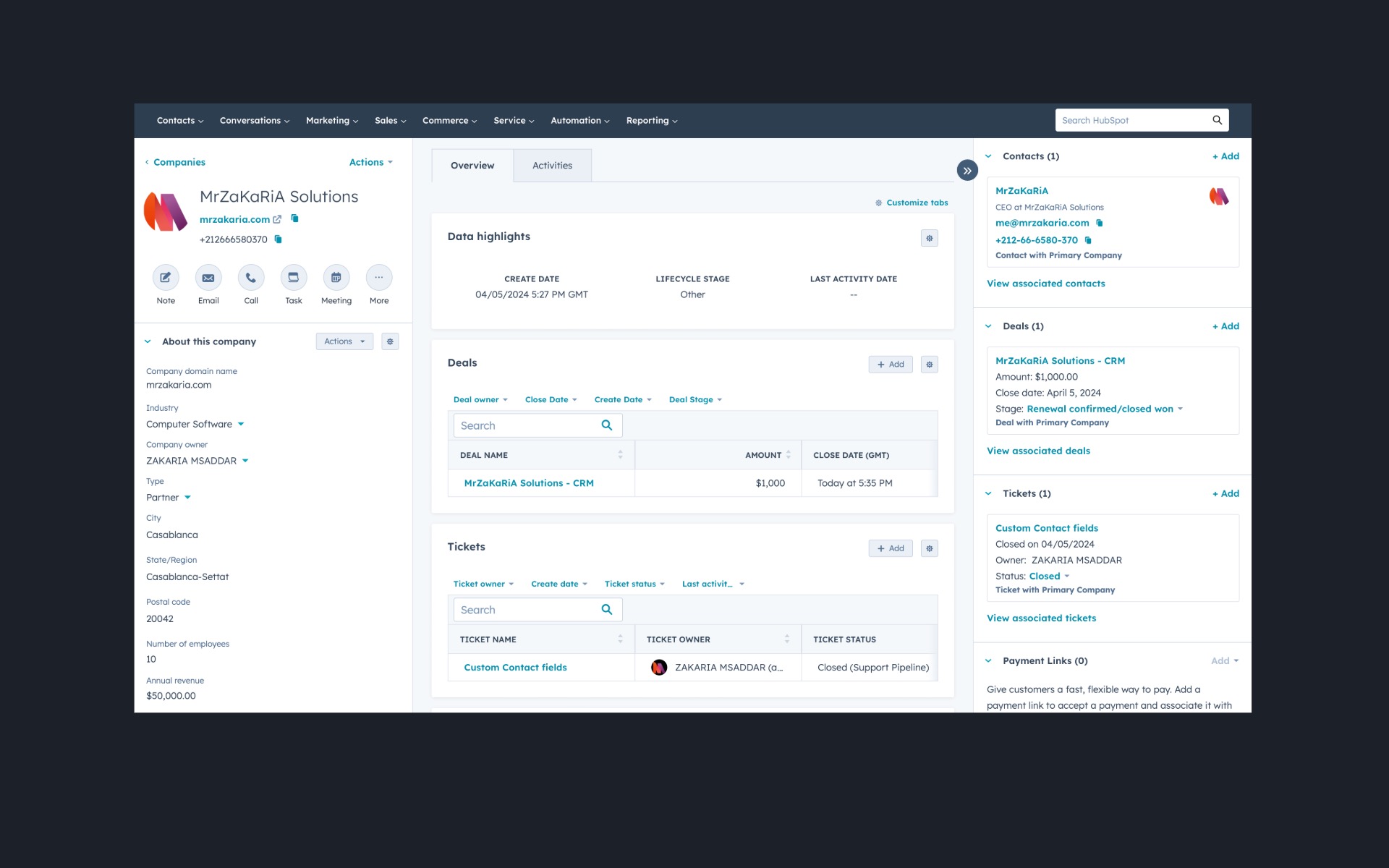Click the Tickets search field
The width and height of the screenshot is (1389, 868).
pos(532,609)
